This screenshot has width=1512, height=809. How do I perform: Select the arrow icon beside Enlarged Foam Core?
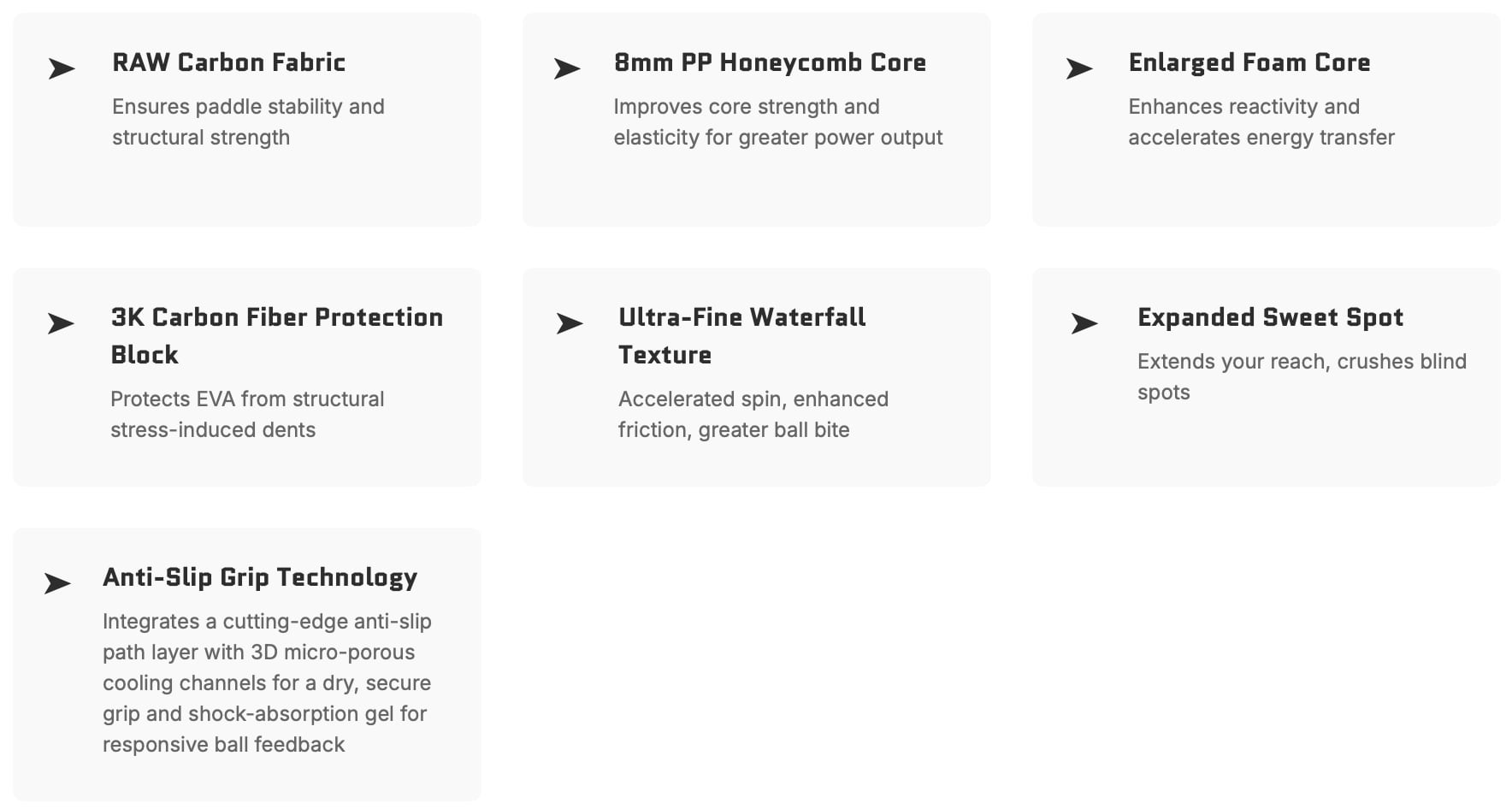[1079, 68]
